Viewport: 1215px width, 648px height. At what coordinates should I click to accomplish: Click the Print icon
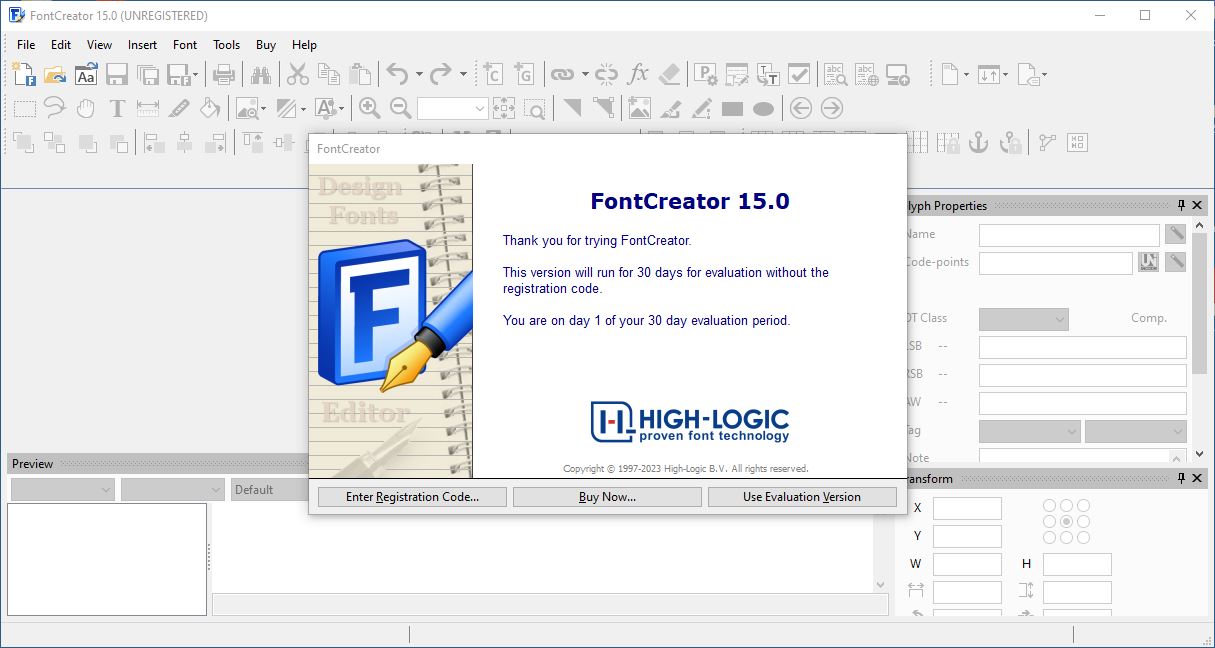[224, 74]
